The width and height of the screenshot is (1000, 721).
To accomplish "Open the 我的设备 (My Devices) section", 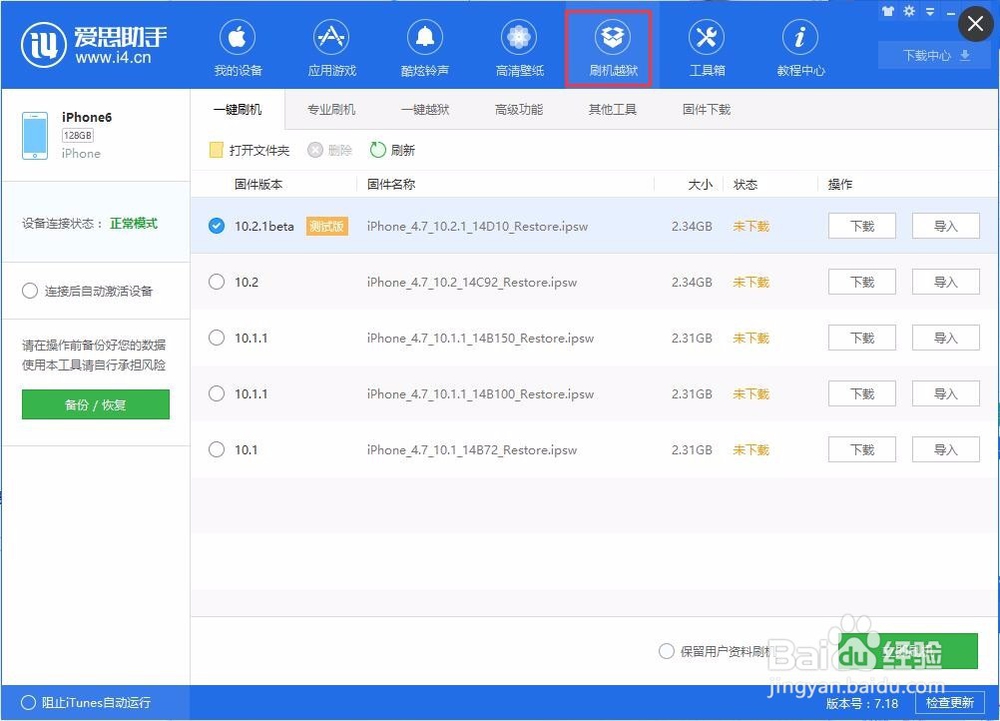I will [x=237, y=46].
